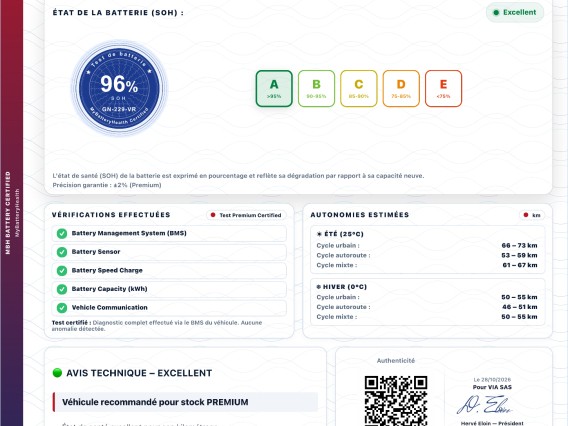This screenshot has height=426, width=568.
Task: Click the snowflake icon beside HIVER (0°C)
Action: [x=319, y=287]
